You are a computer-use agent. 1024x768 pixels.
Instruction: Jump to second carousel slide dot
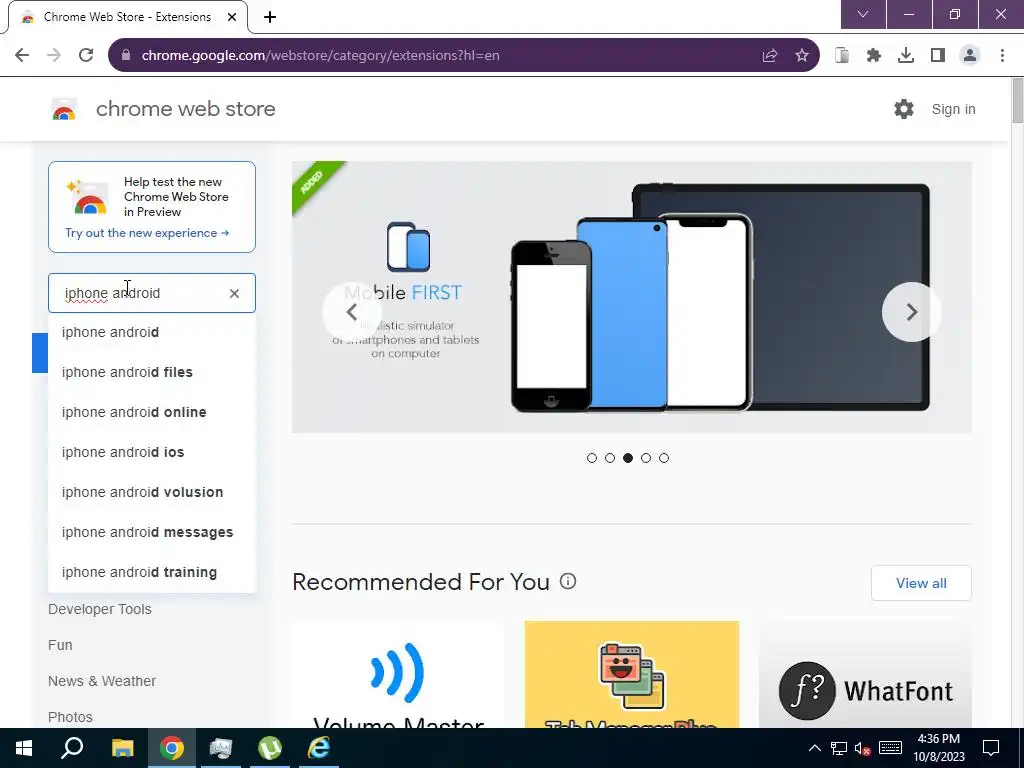click(x=610, y=458)
